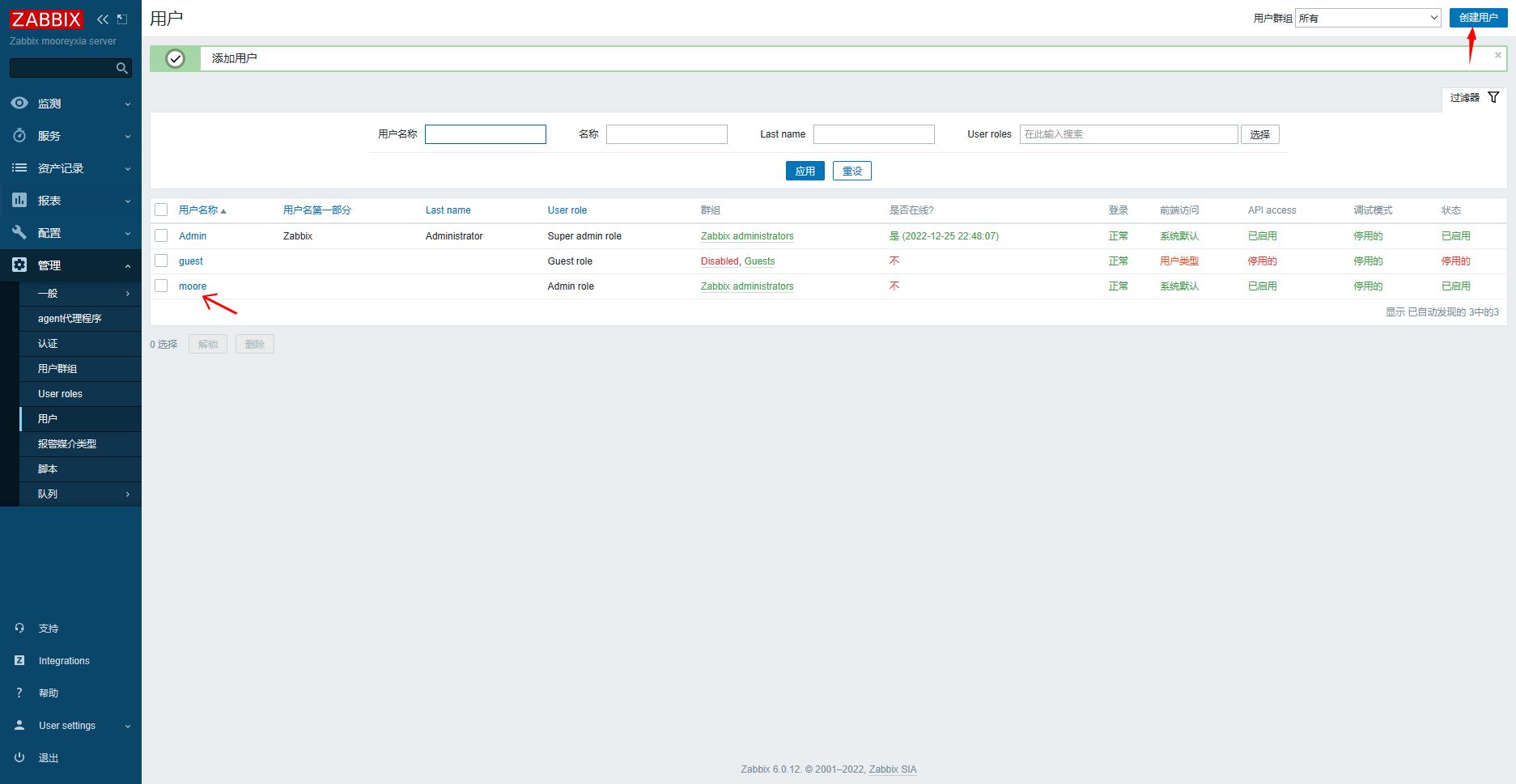
Task: Click the sidebar search magnifier icon
Action: [x=122, y=69]
